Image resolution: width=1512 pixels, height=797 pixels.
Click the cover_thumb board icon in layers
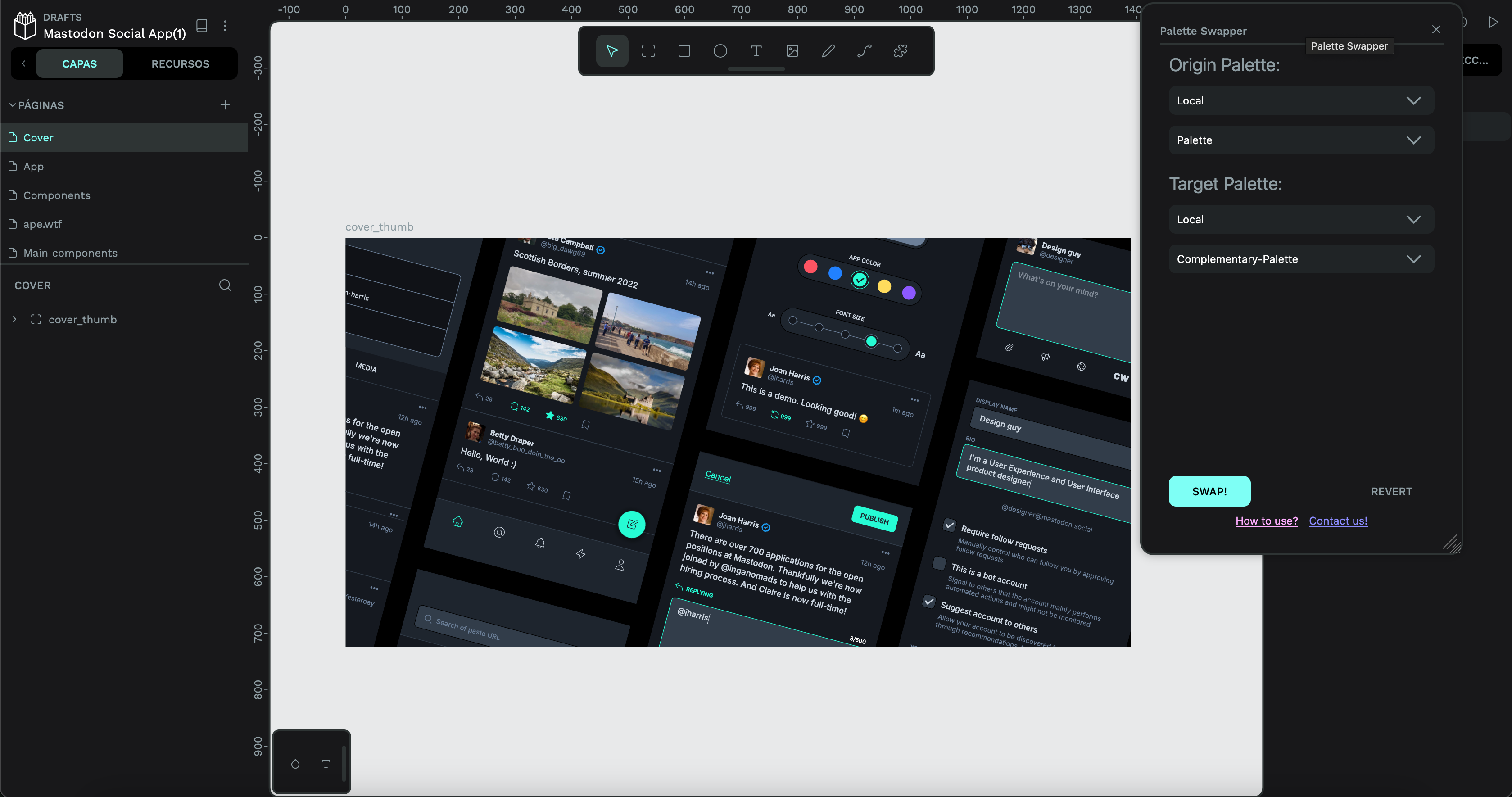click(36, 319)
